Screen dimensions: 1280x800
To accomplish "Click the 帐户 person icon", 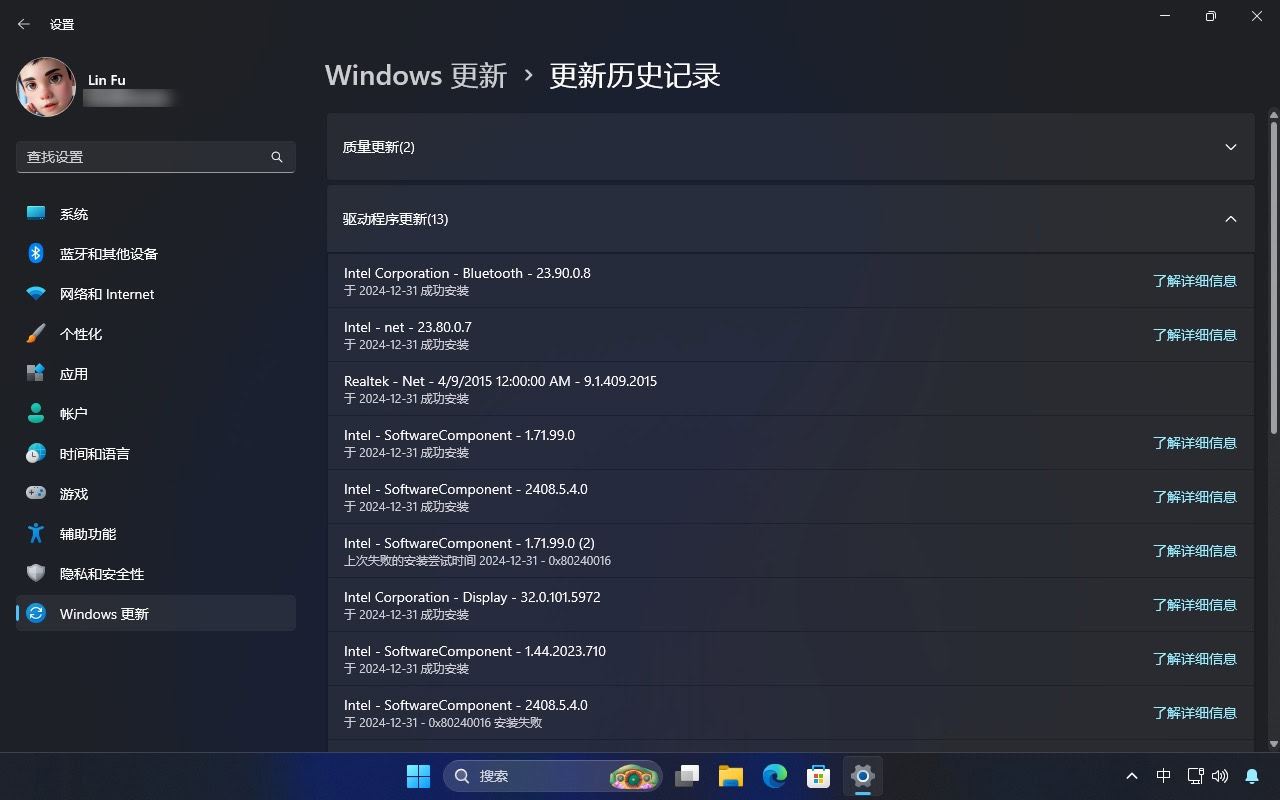I will (x=36, y=413).
